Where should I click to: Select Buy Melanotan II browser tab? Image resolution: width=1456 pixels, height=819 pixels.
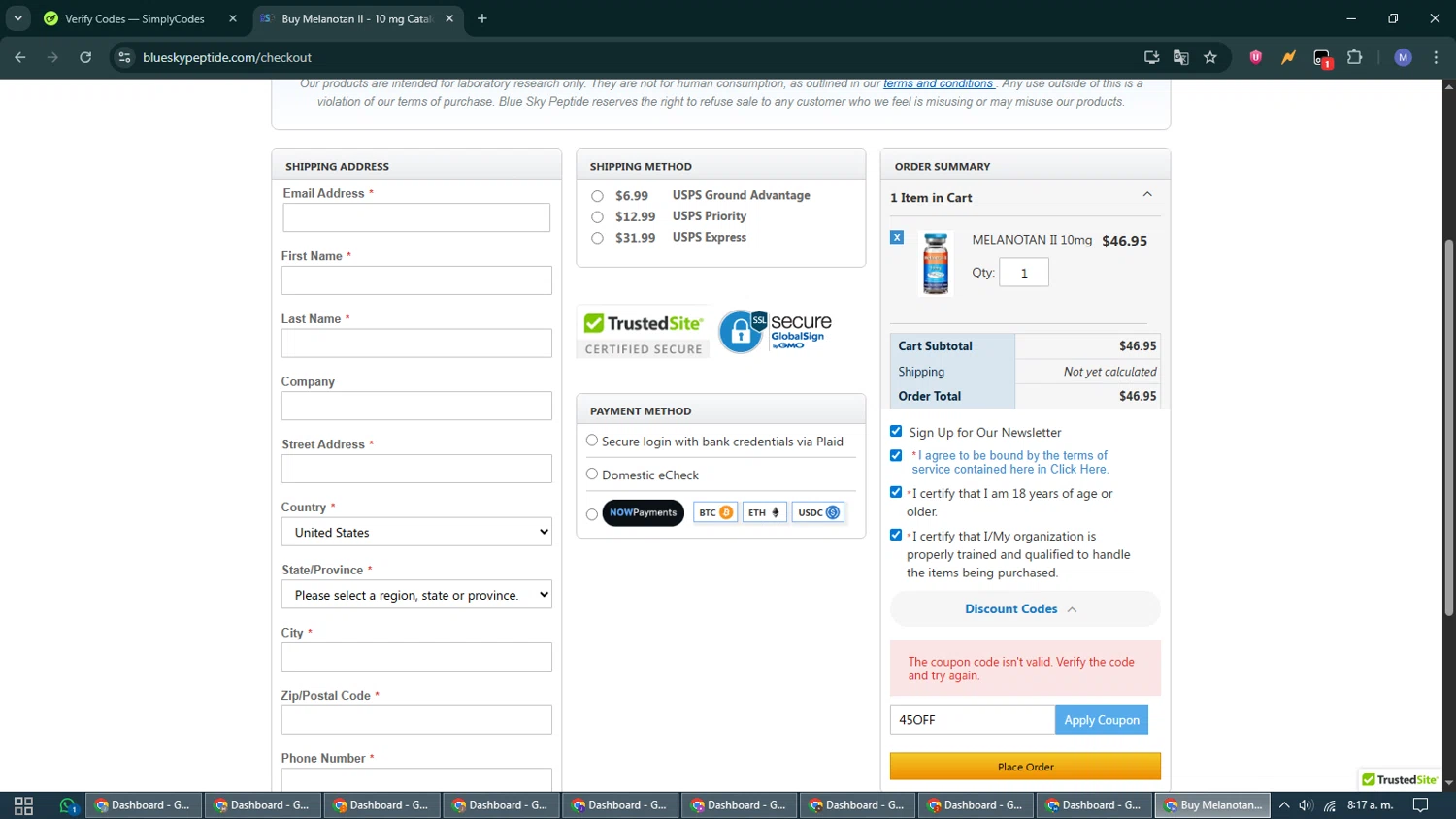pos(355,18)
